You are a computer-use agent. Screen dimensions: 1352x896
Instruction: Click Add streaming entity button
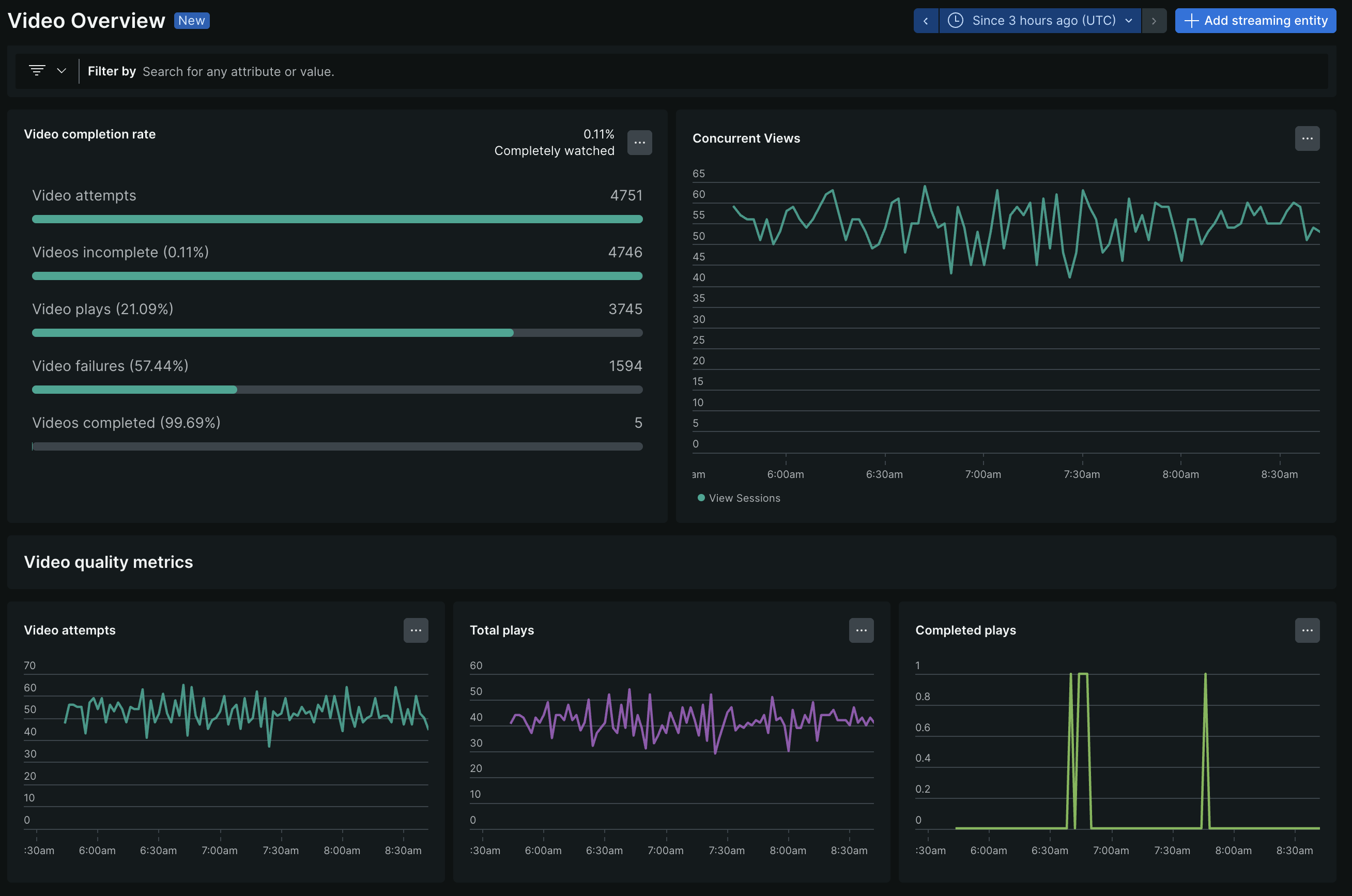(x=1255, y=21)
